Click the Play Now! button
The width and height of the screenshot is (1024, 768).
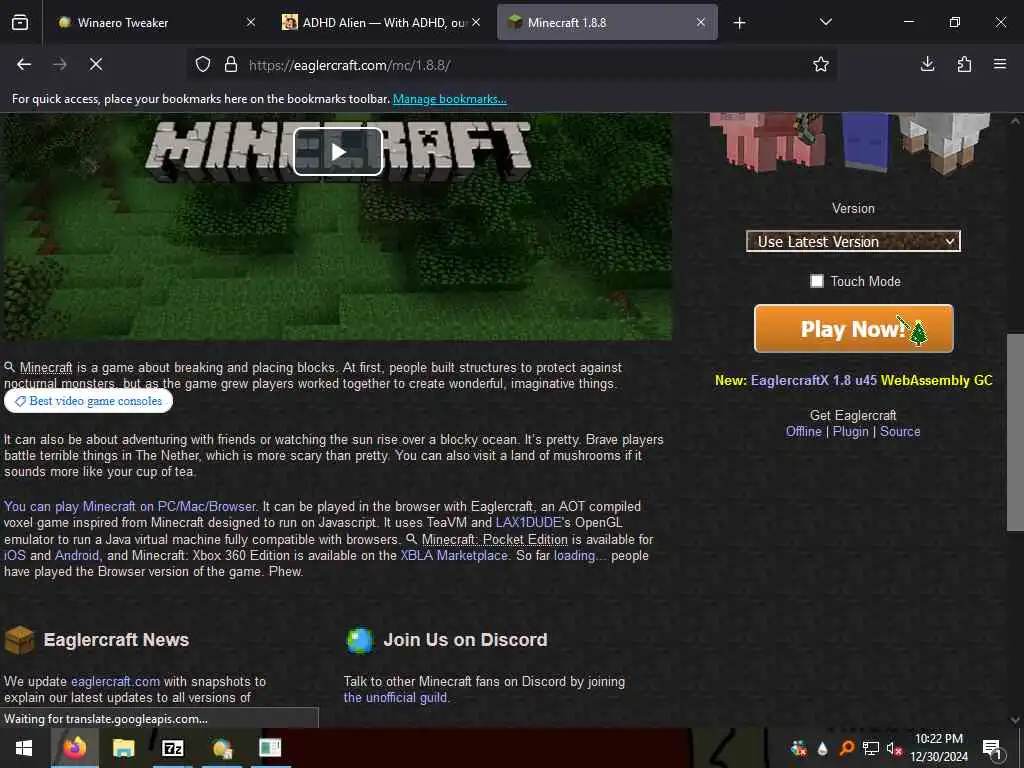pyautogui.click(x=854, y=328)
